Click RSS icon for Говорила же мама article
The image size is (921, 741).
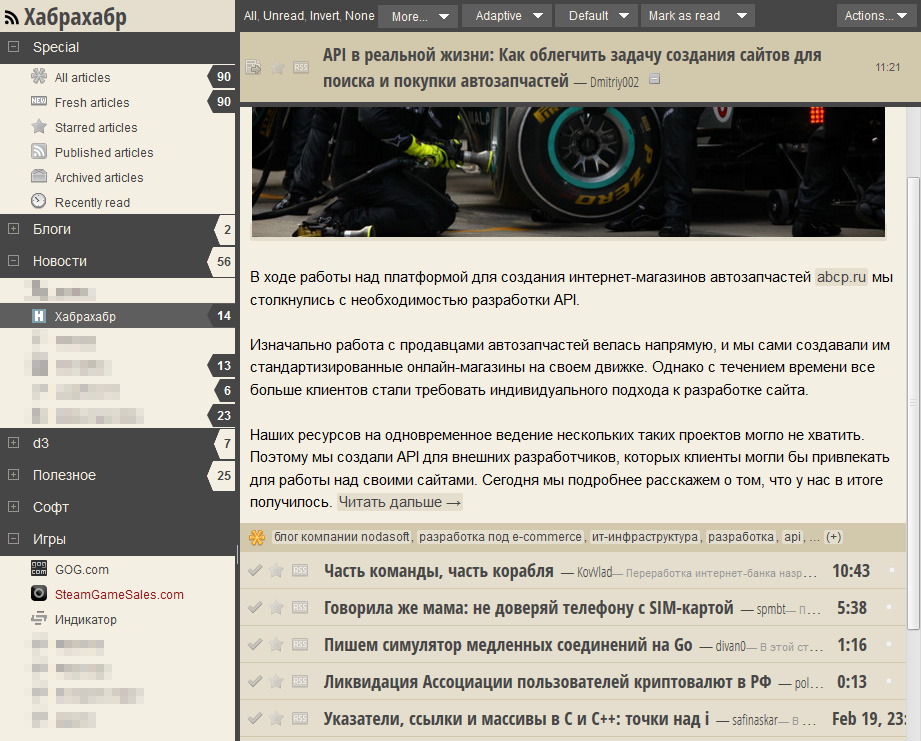[300, 607]
